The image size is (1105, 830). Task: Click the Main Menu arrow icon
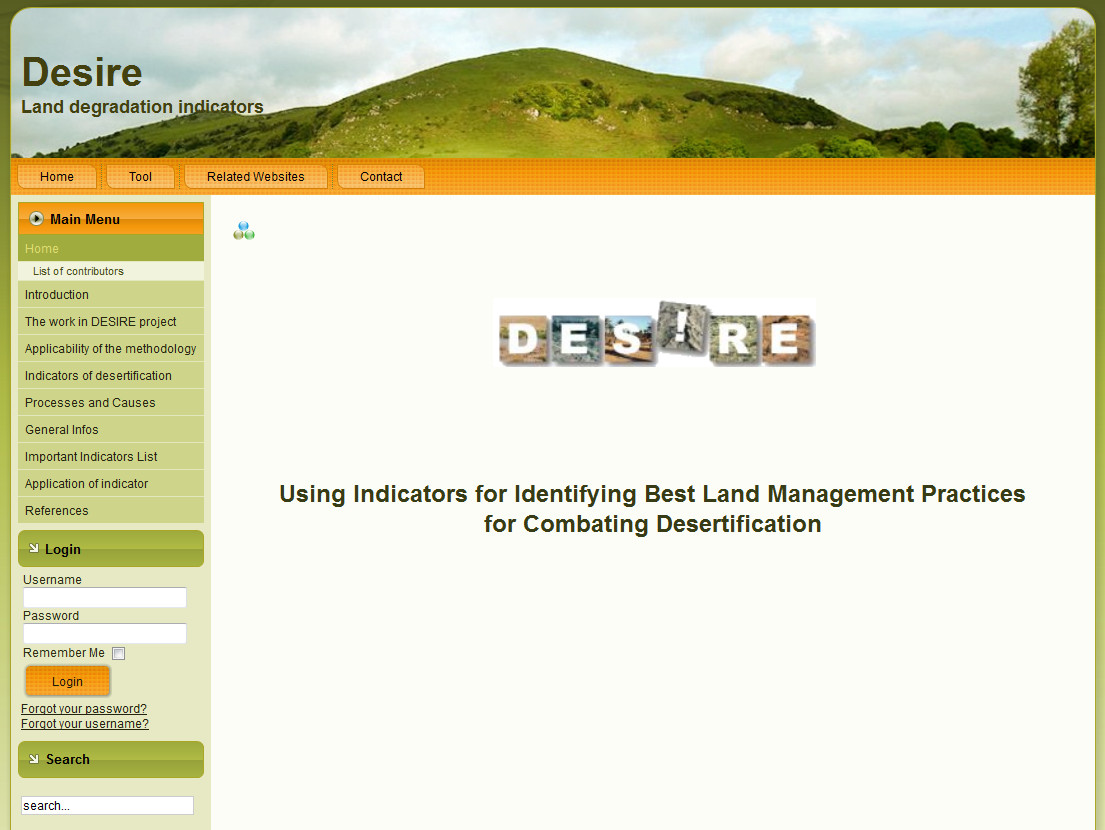coord(37,219)
